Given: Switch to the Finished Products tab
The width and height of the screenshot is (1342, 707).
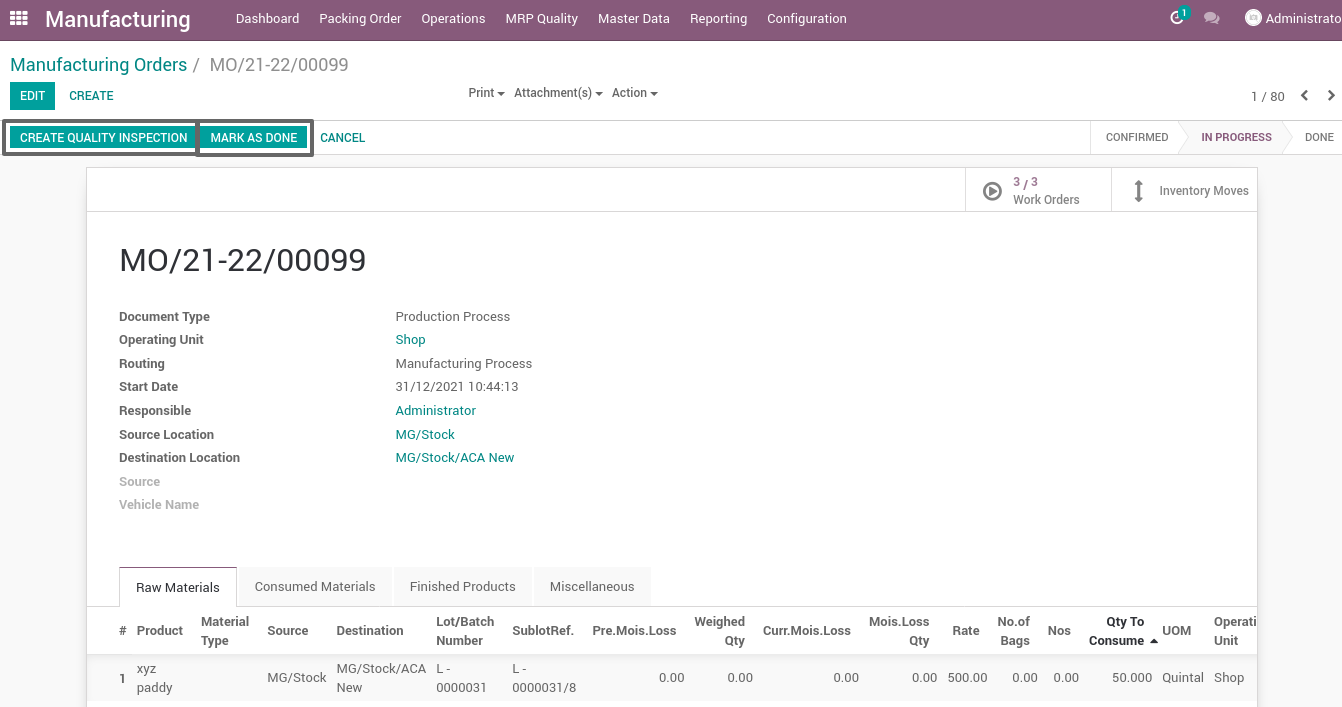Looking at the screenshot, I should 462,587.
